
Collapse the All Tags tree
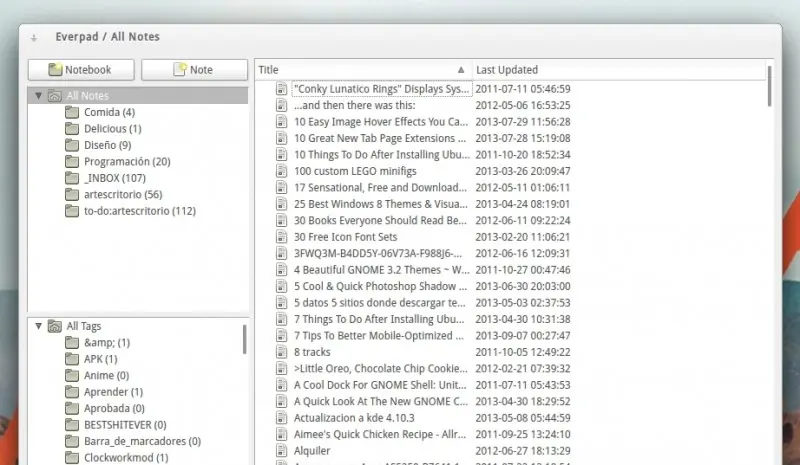coord(38,326)
